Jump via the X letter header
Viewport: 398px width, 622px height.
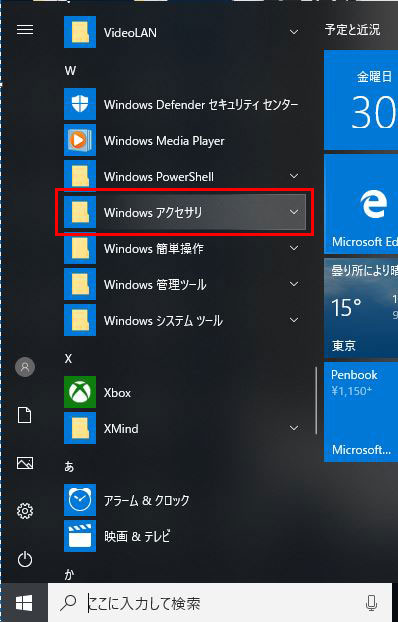pyautogui.click(x=69, y=359)
